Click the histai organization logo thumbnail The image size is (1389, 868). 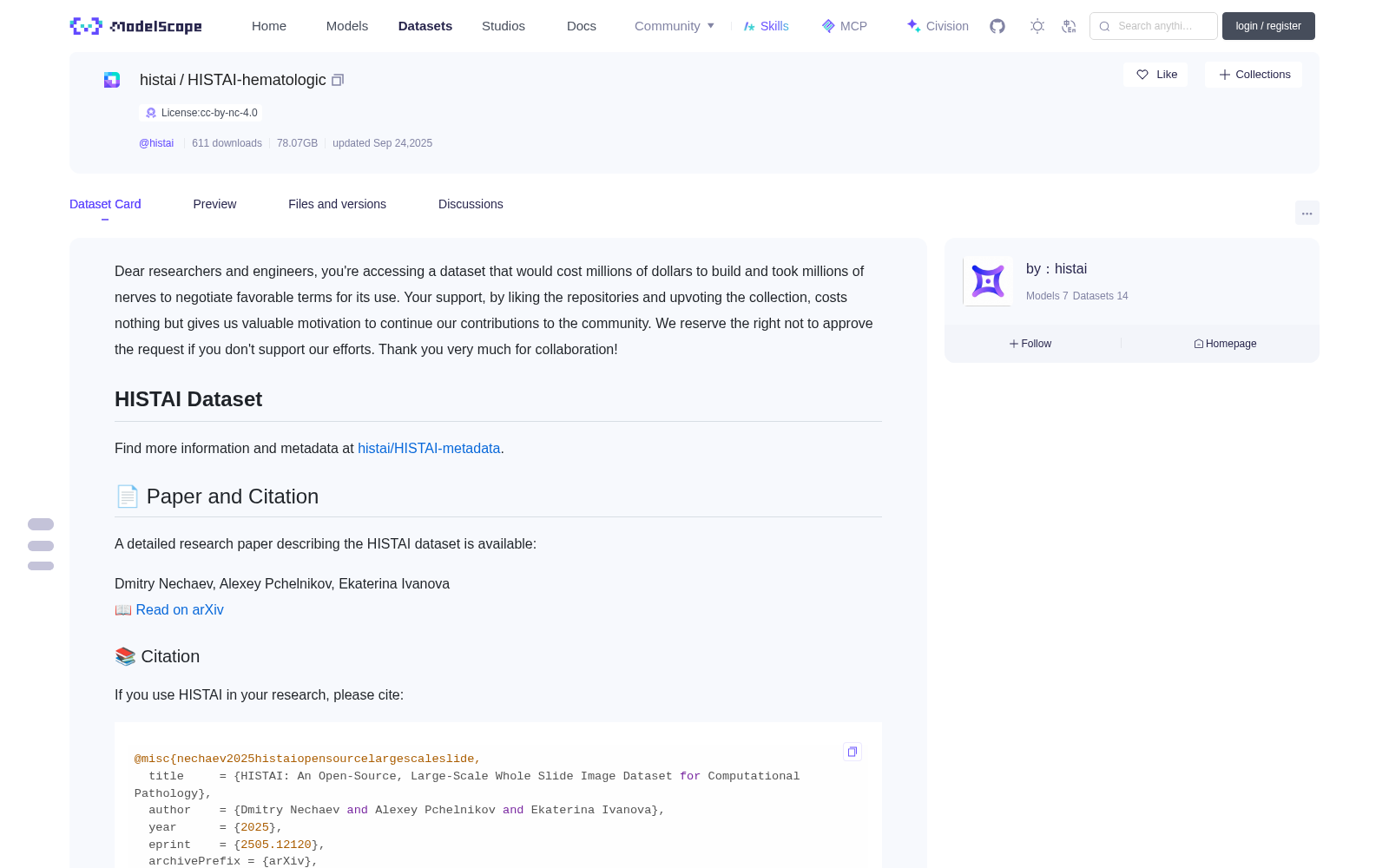[x=988, y=281]
